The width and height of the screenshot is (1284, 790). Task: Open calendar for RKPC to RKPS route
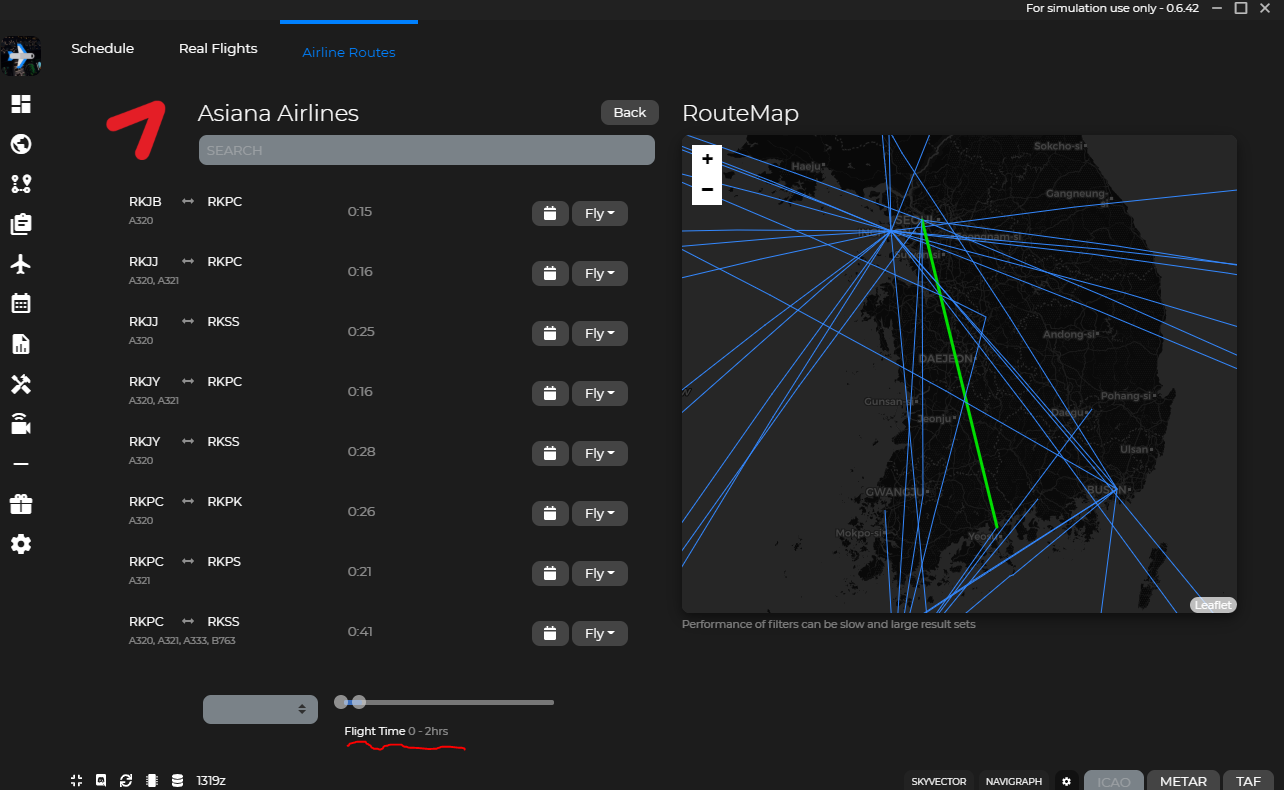550,573
